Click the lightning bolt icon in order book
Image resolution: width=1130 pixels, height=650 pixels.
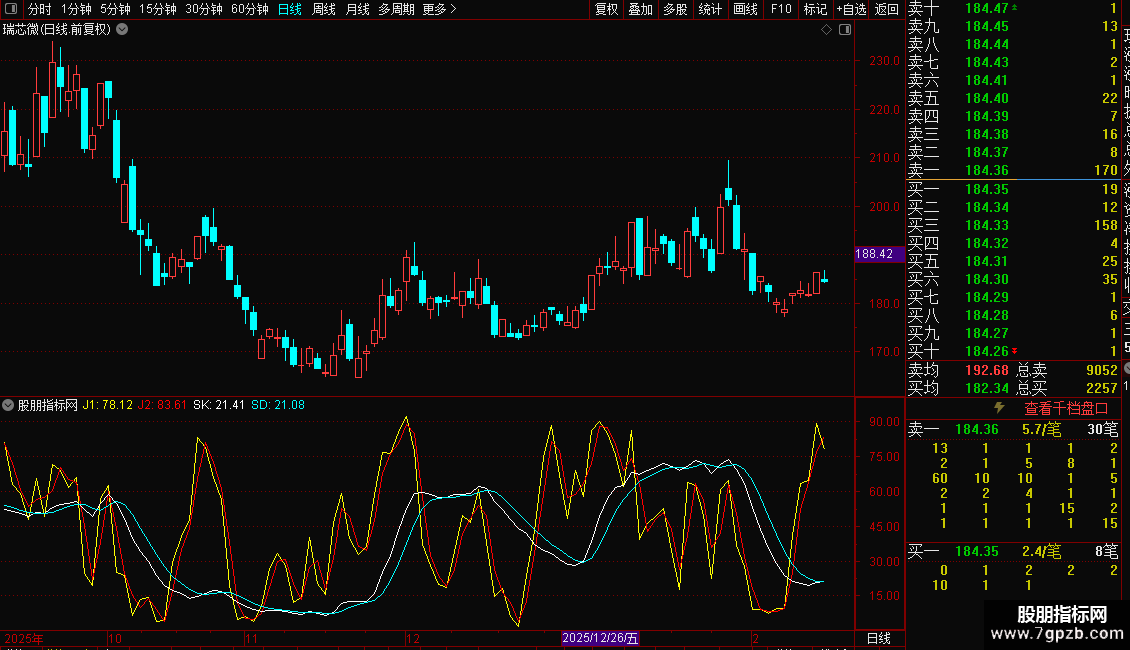coord(998,408)
